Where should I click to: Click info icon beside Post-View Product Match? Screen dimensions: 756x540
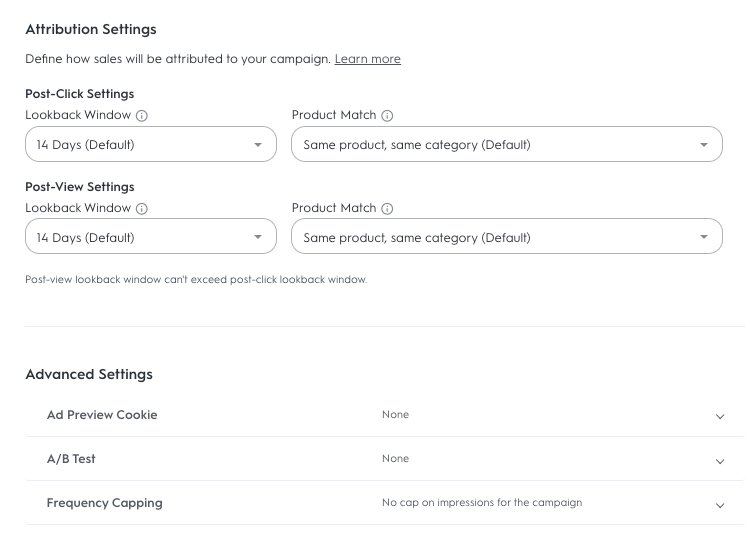[387, 209]
